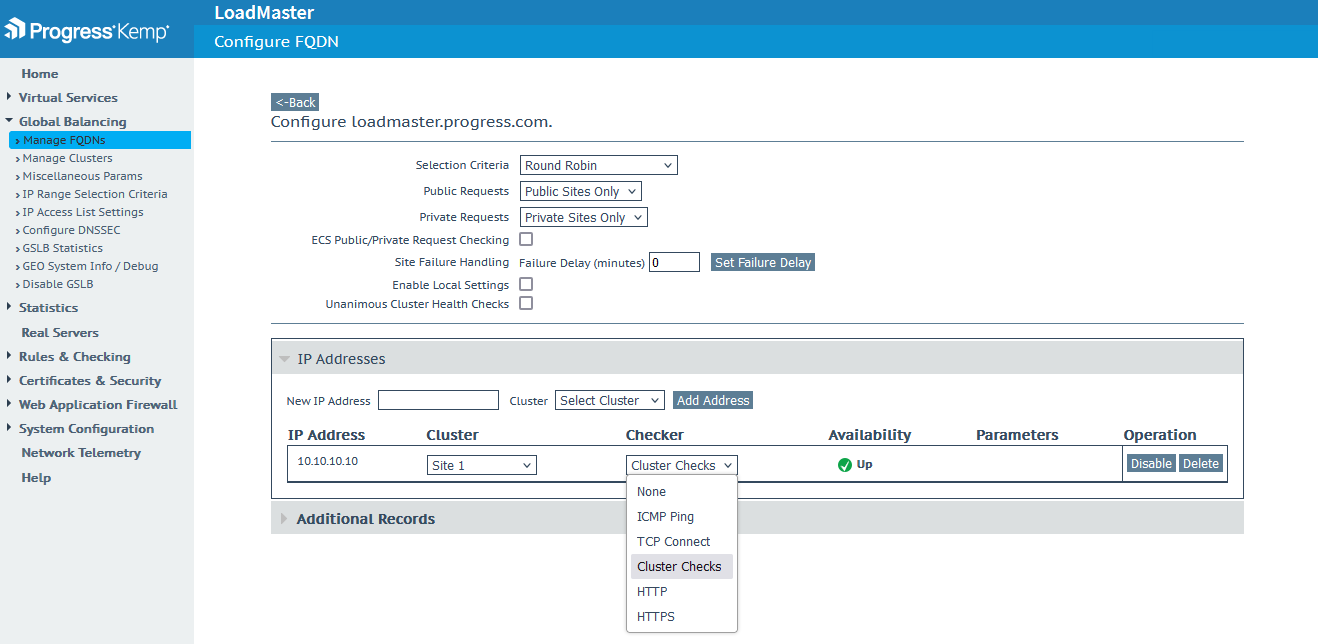Delete the 10.10.10.10 address entry
Screen dimensions: 1318x644
[x=1201, y=464]
